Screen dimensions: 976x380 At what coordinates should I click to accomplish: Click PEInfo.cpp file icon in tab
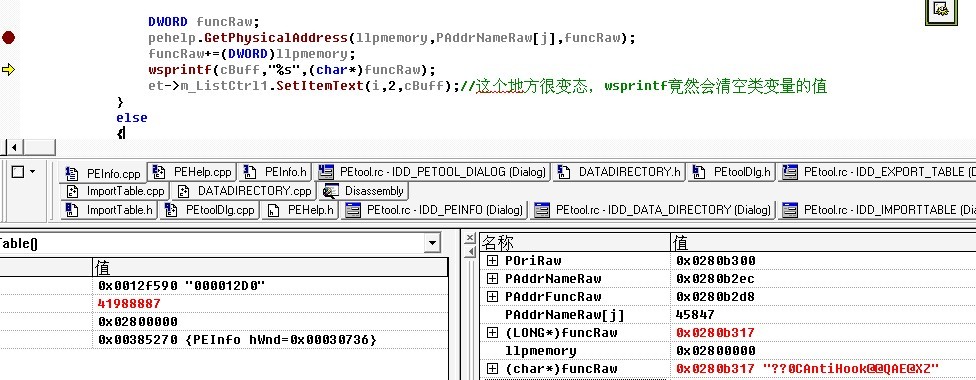pos(72,173)
